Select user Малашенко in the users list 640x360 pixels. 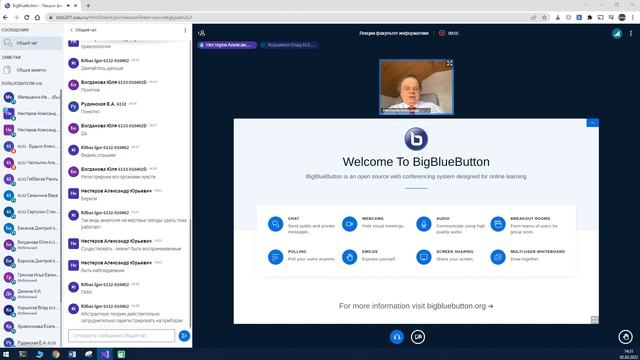pyautogui.click(x=31, y=97)
